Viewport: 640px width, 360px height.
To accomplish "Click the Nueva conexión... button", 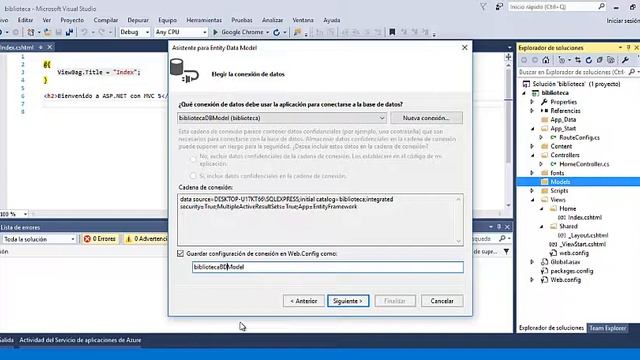I will [x=426, y=118].
